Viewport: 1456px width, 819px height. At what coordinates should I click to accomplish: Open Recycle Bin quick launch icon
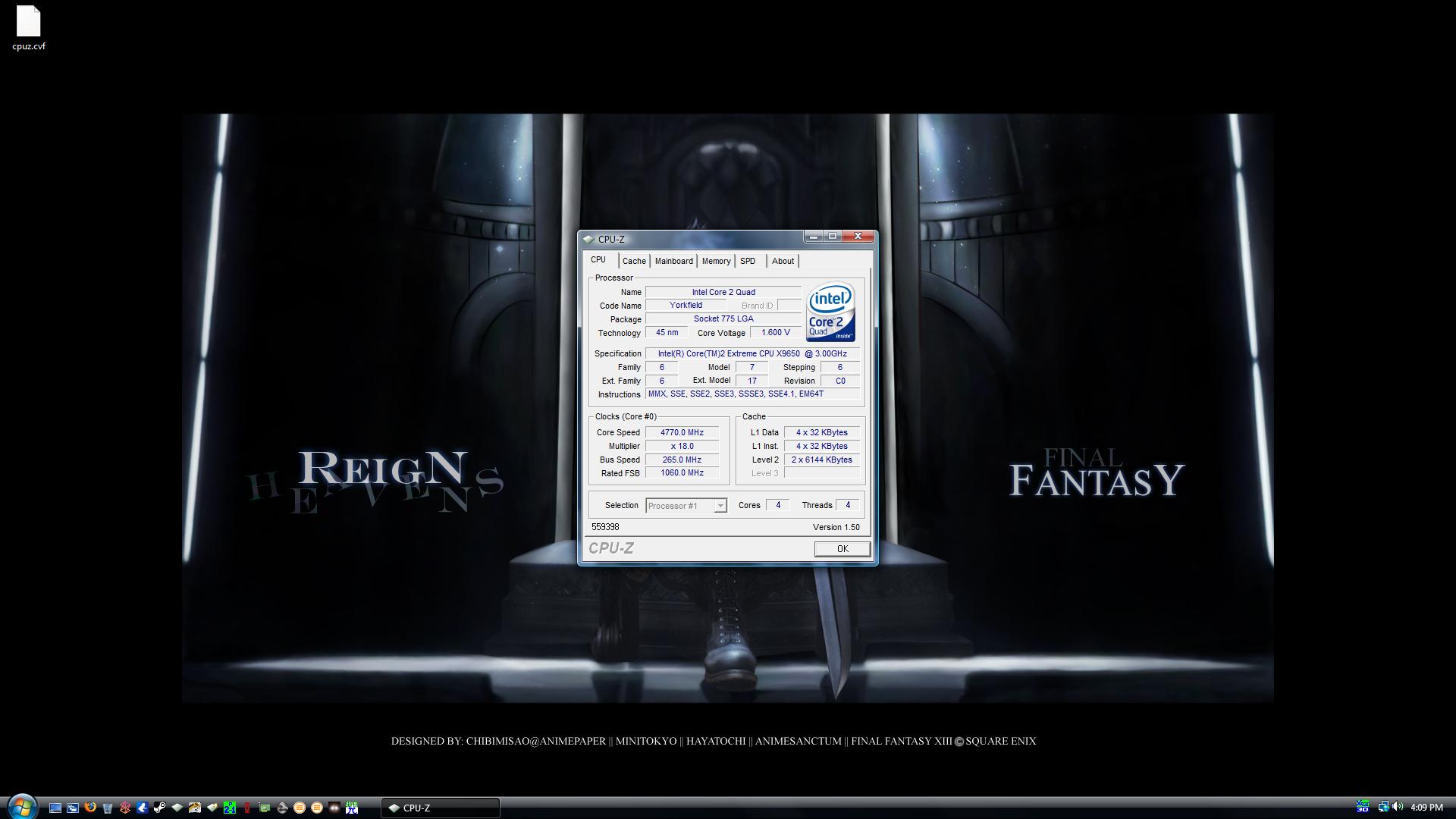(108, 808)
